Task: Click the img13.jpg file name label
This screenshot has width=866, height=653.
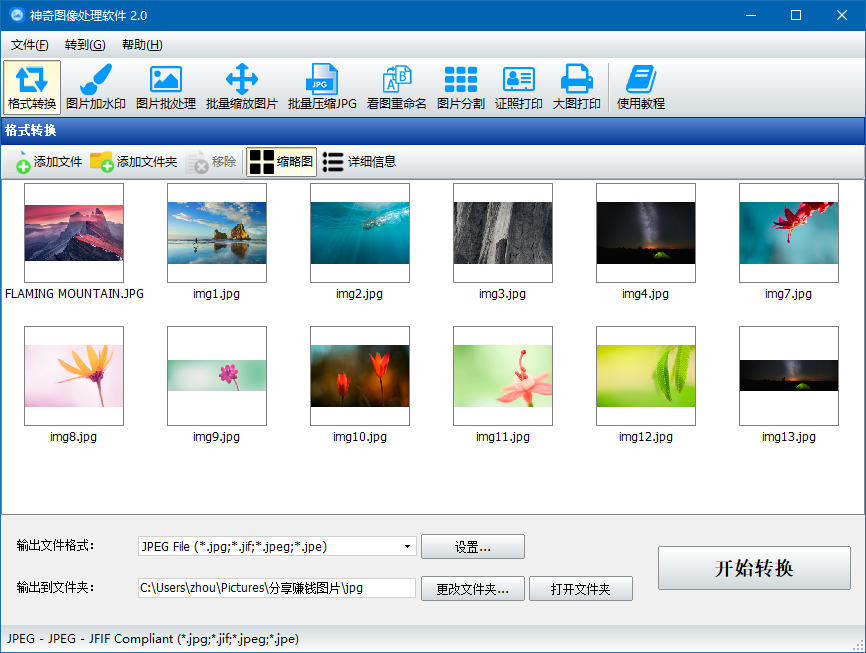Action: (789, 437)
